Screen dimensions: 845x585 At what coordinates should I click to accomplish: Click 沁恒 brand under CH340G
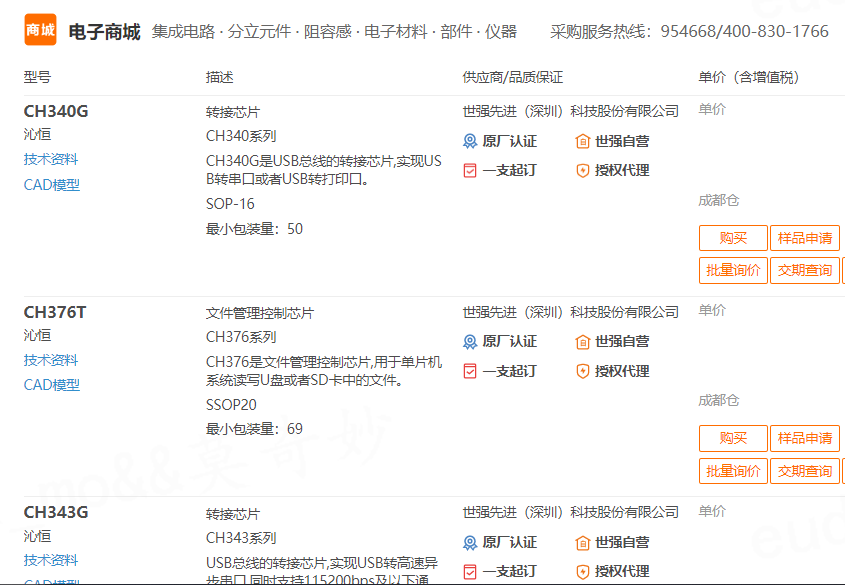pyautogui.click(x=37, y=134)
